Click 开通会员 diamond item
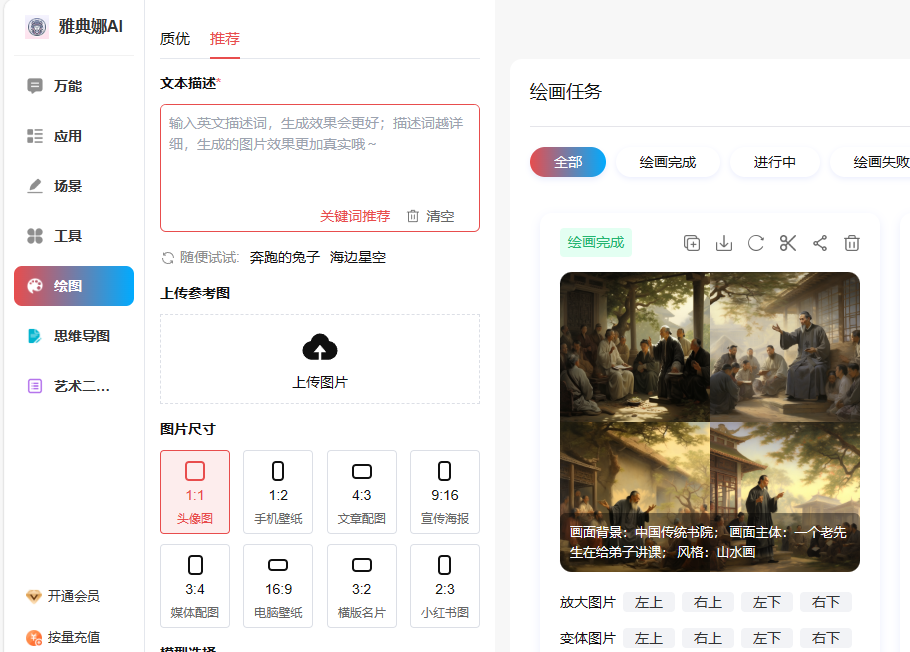This screenshot has width=910, height=652. [x=63, y=596]
